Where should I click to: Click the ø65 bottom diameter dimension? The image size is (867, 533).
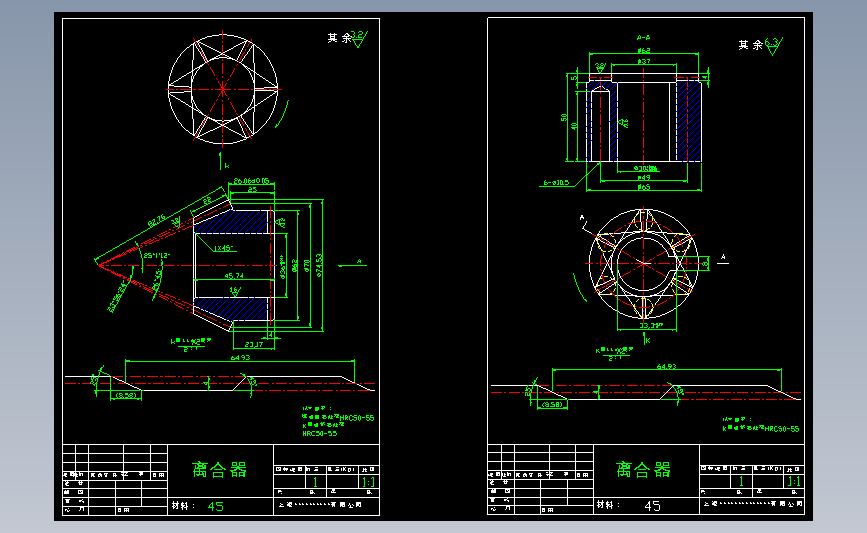644,187
